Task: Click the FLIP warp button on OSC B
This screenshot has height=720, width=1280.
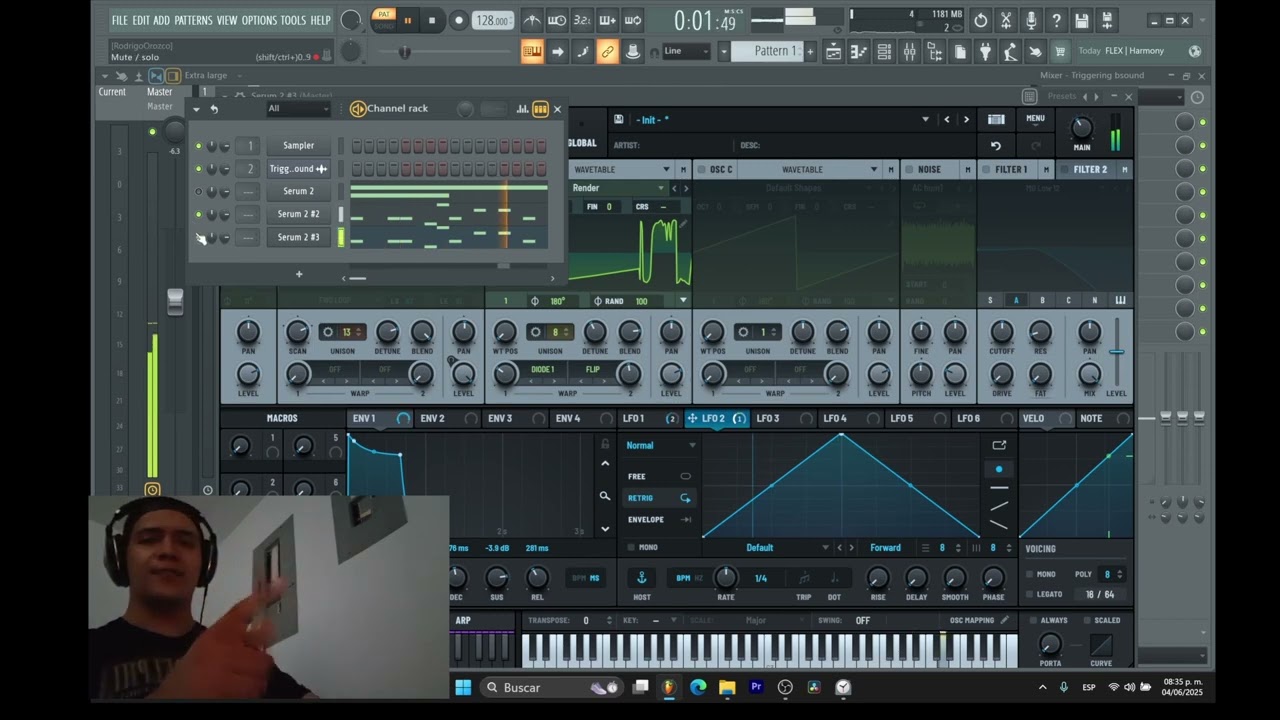Action: point(593,369)
